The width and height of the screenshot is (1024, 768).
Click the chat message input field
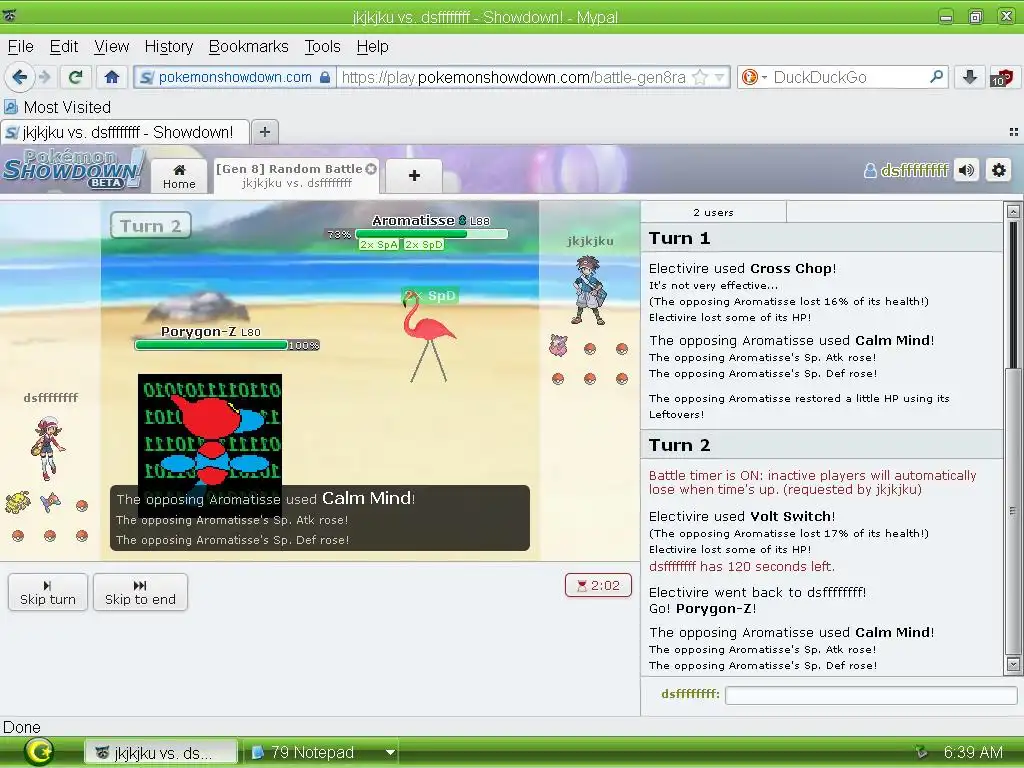pyautogui.click(x=871, y=696)
